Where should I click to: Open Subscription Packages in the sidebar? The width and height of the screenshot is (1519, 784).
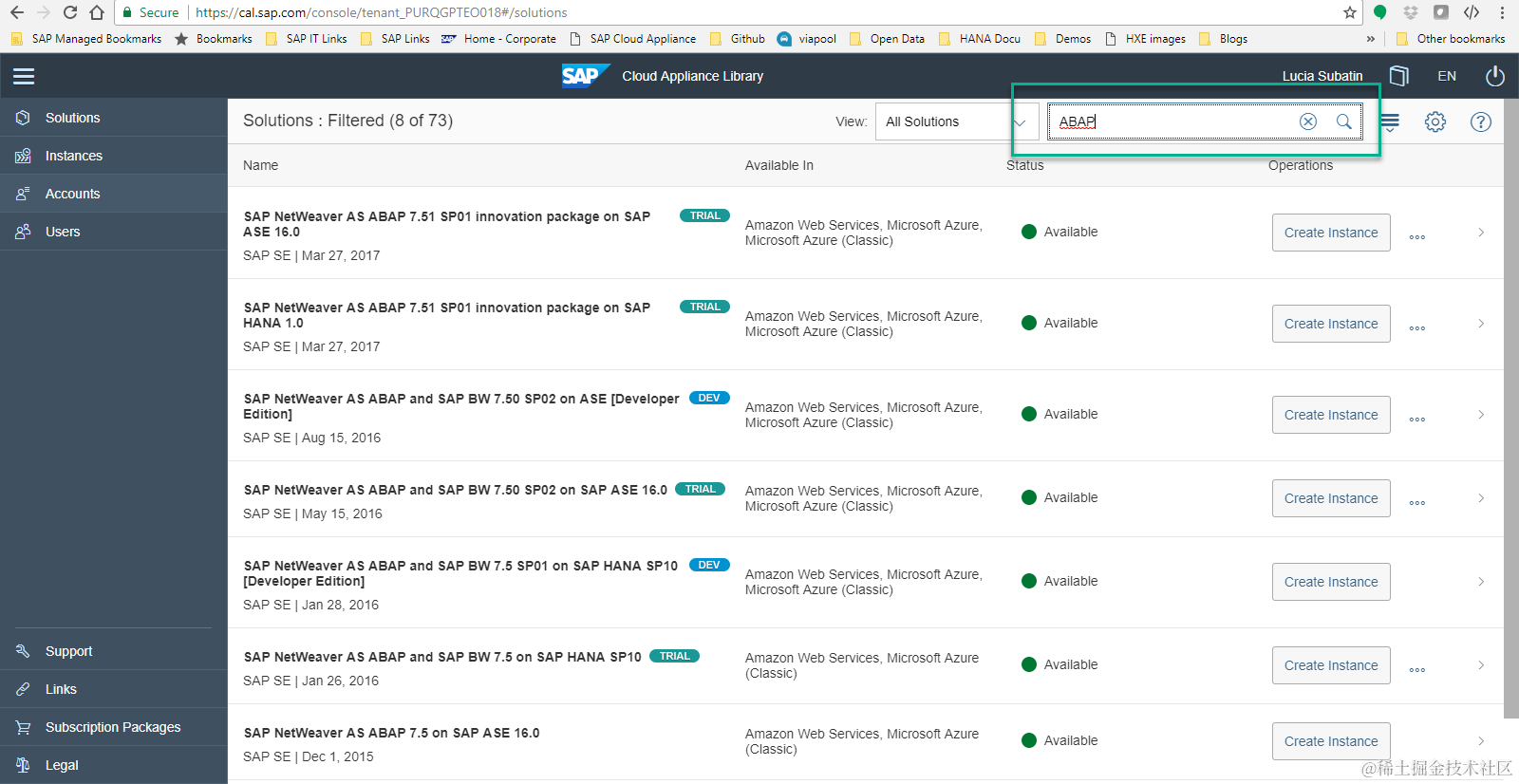114,727
